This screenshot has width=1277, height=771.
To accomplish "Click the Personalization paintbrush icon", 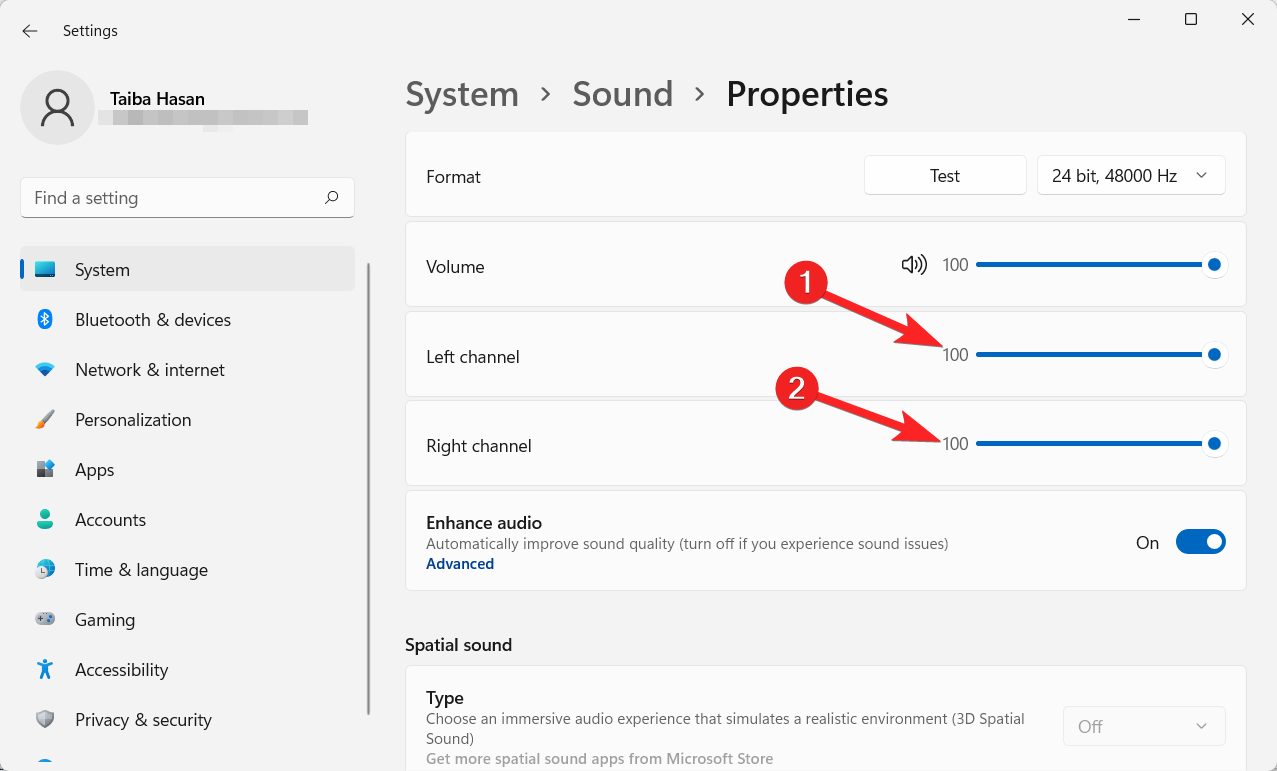I will (45, 420).
